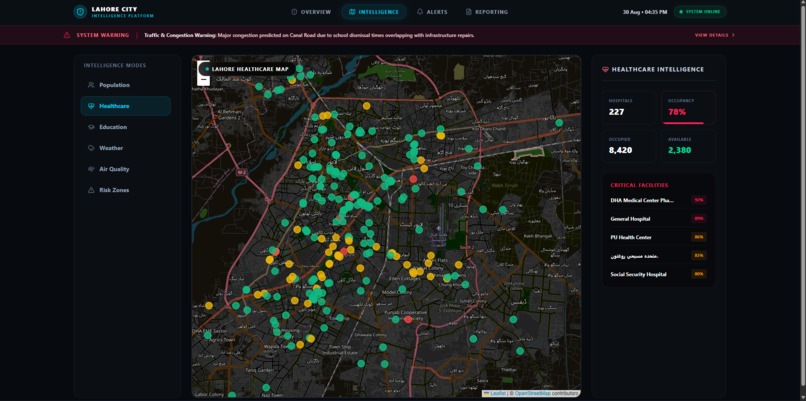Click the System Online status badge
Image resolution: width=806 pixels, height=401 pixels.
[x=700, y=12]
